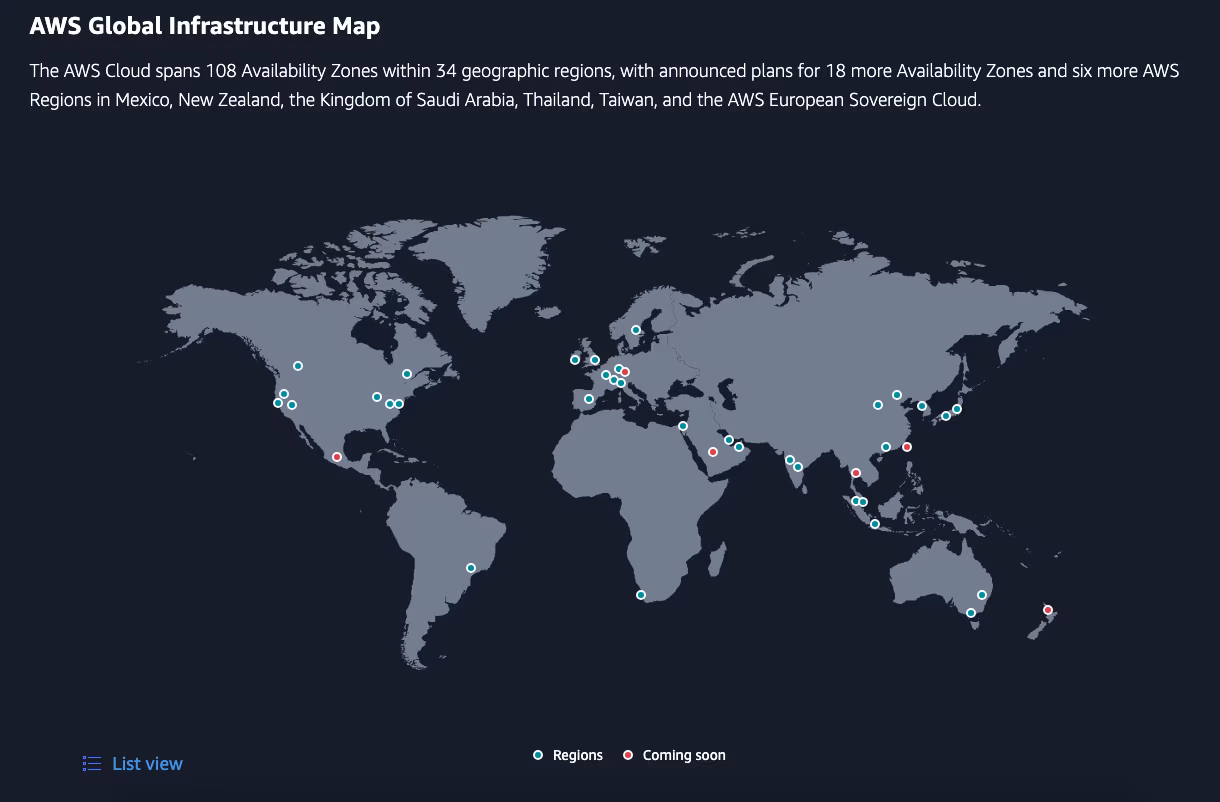This screenshot has height=802, width=1220.
Task: Select the Cape Town marker in South Africa
Action: [x=641, y=595]
